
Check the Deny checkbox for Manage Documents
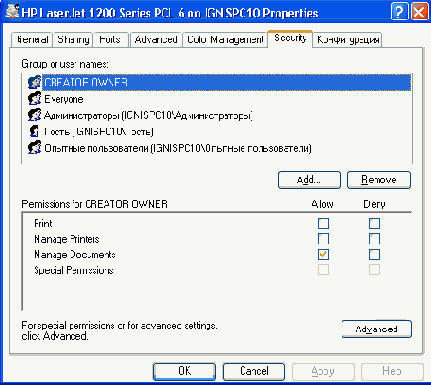tap(374, 255)
